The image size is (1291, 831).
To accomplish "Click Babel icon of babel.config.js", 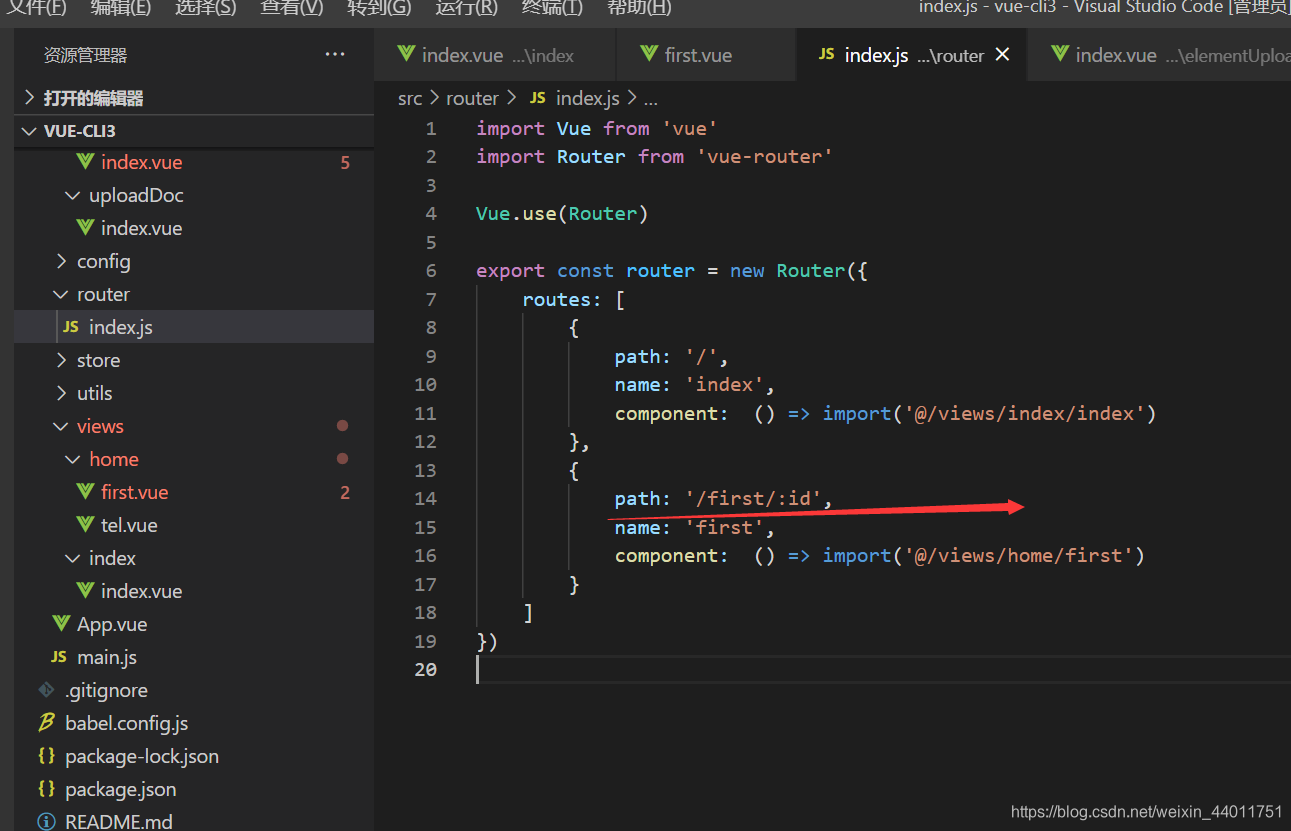I will point(46,723).
